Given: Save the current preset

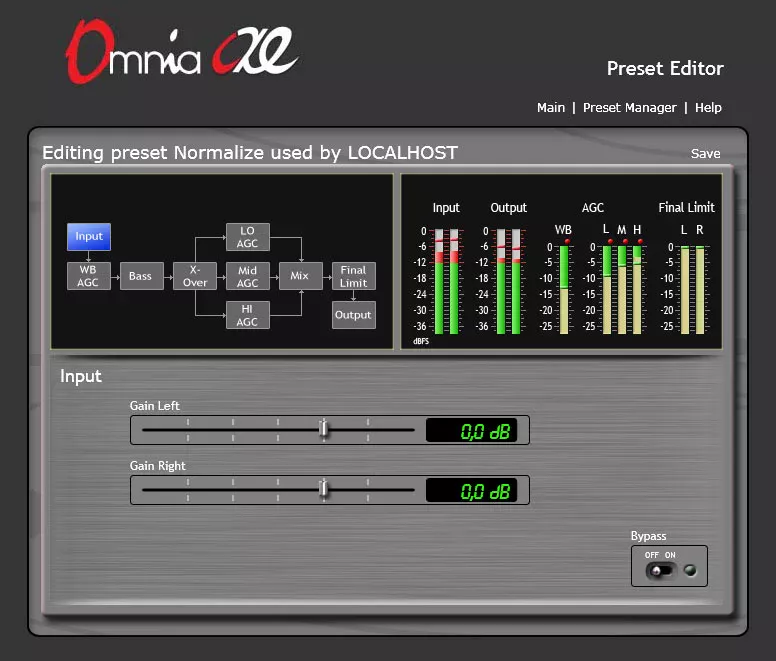Looking at the screenshot, I should point(705,154).
